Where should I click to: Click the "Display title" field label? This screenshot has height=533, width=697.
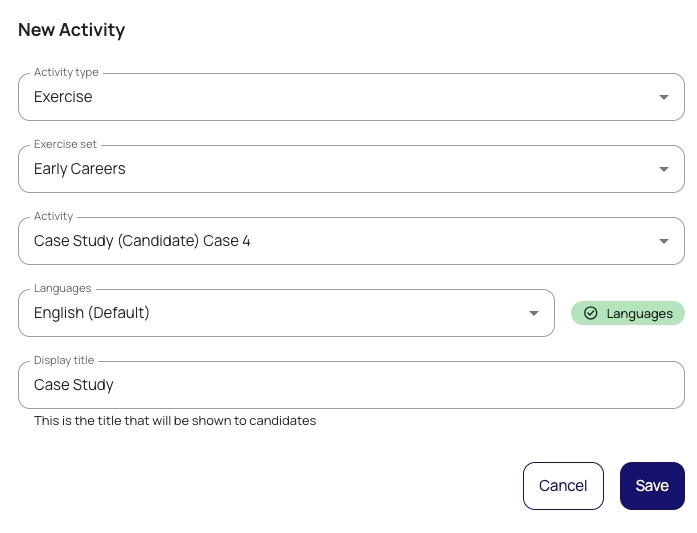(64, 361)
